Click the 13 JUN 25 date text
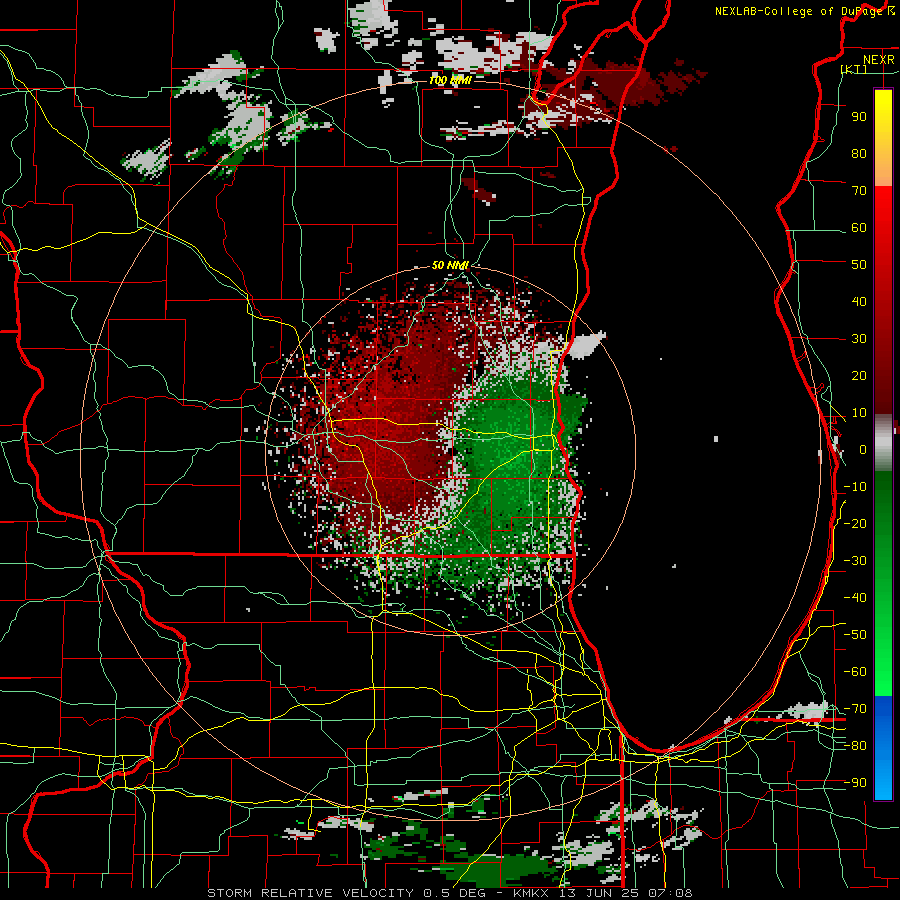The width and height of the screenshot is (900, 900). coord(601,893)
